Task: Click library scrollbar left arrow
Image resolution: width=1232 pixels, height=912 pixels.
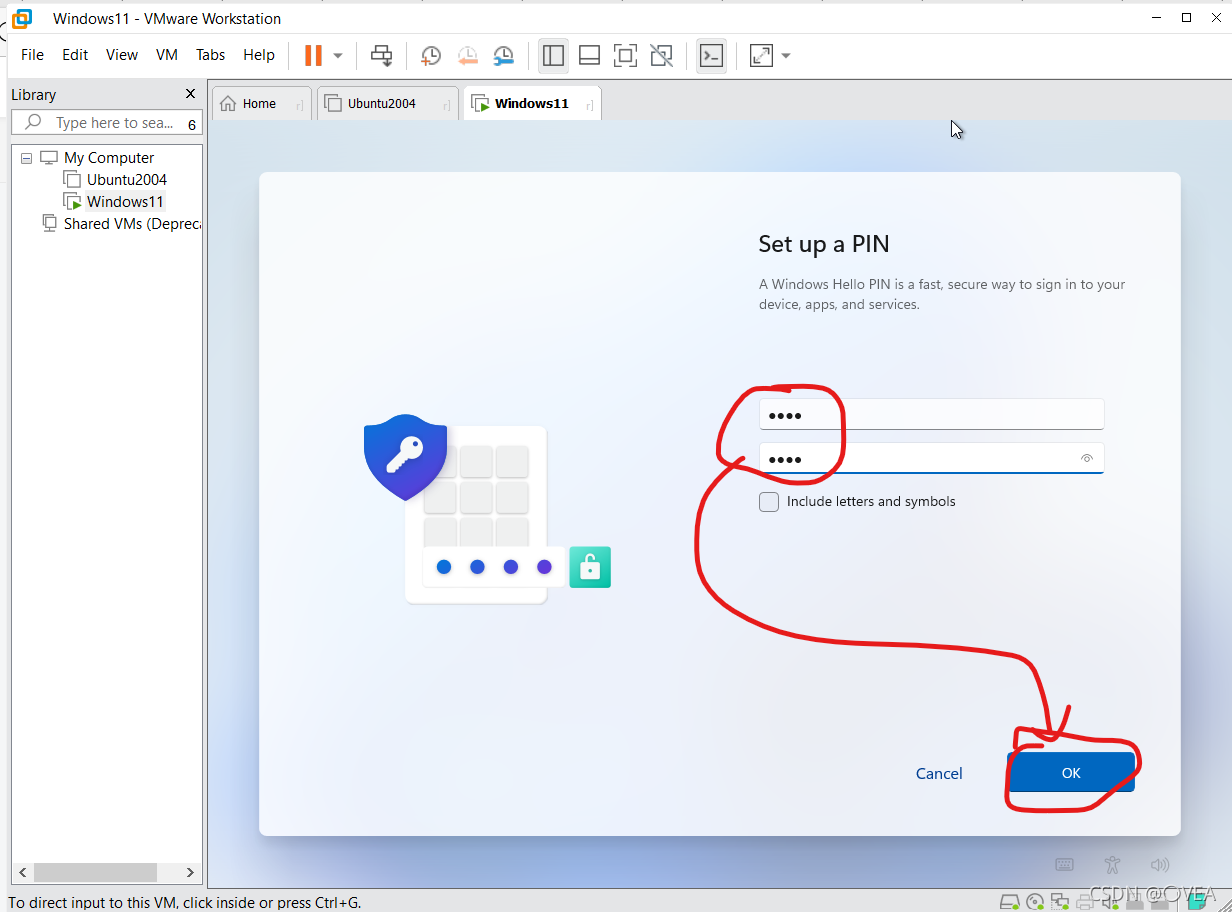Action: pyautogui.click(x=23, y=872)
